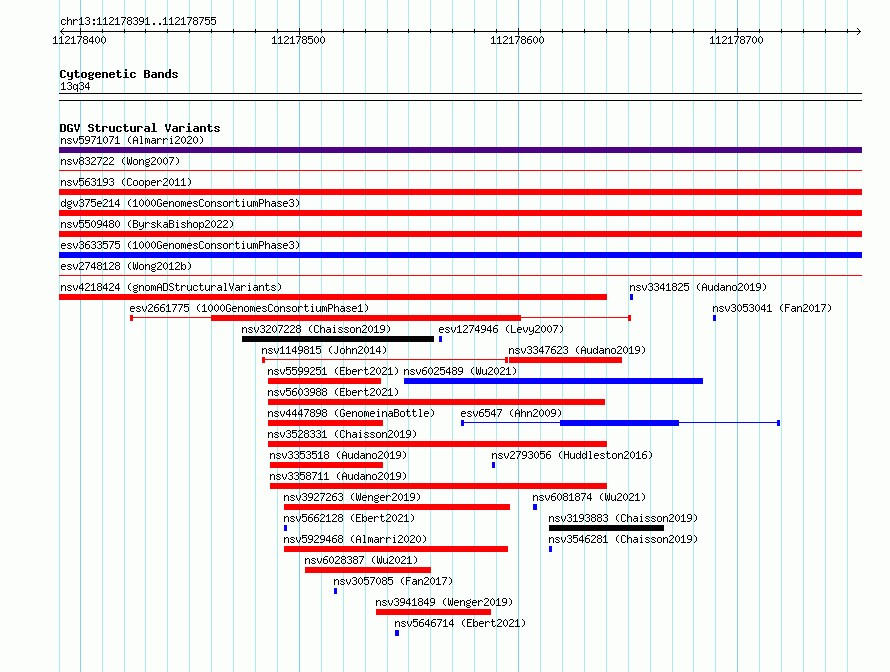The width and height of the screenshot is (890, 672).
Task: Open the nsv3353518 (Audano2019) label
Action: point(338,455)
